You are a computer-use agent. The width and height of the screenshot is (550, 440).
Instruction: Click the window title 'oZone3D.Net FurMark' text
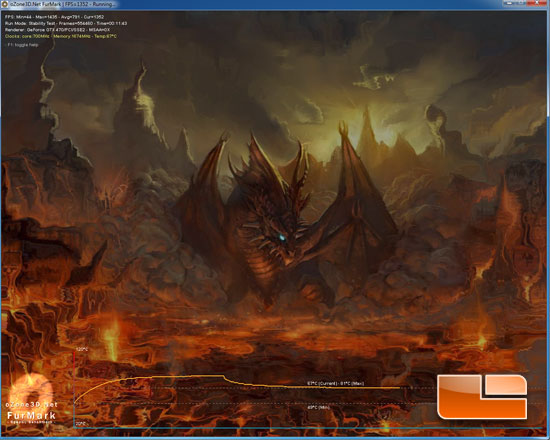tap(36, 4)
